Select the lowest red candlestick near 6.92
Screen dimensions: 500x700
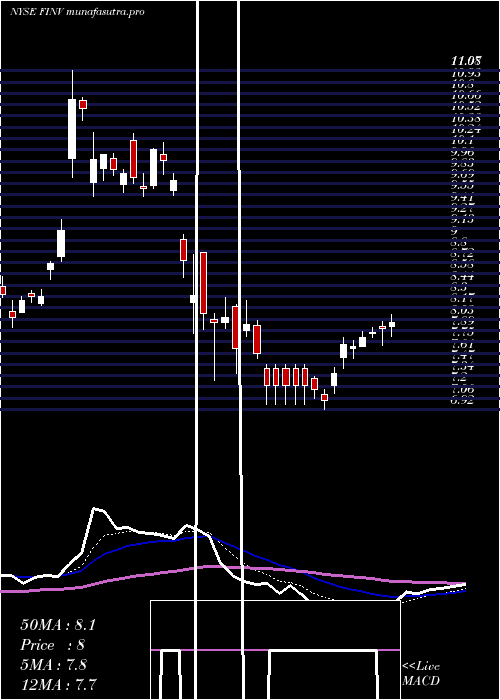pyautogui.click(x=325, y=397)
